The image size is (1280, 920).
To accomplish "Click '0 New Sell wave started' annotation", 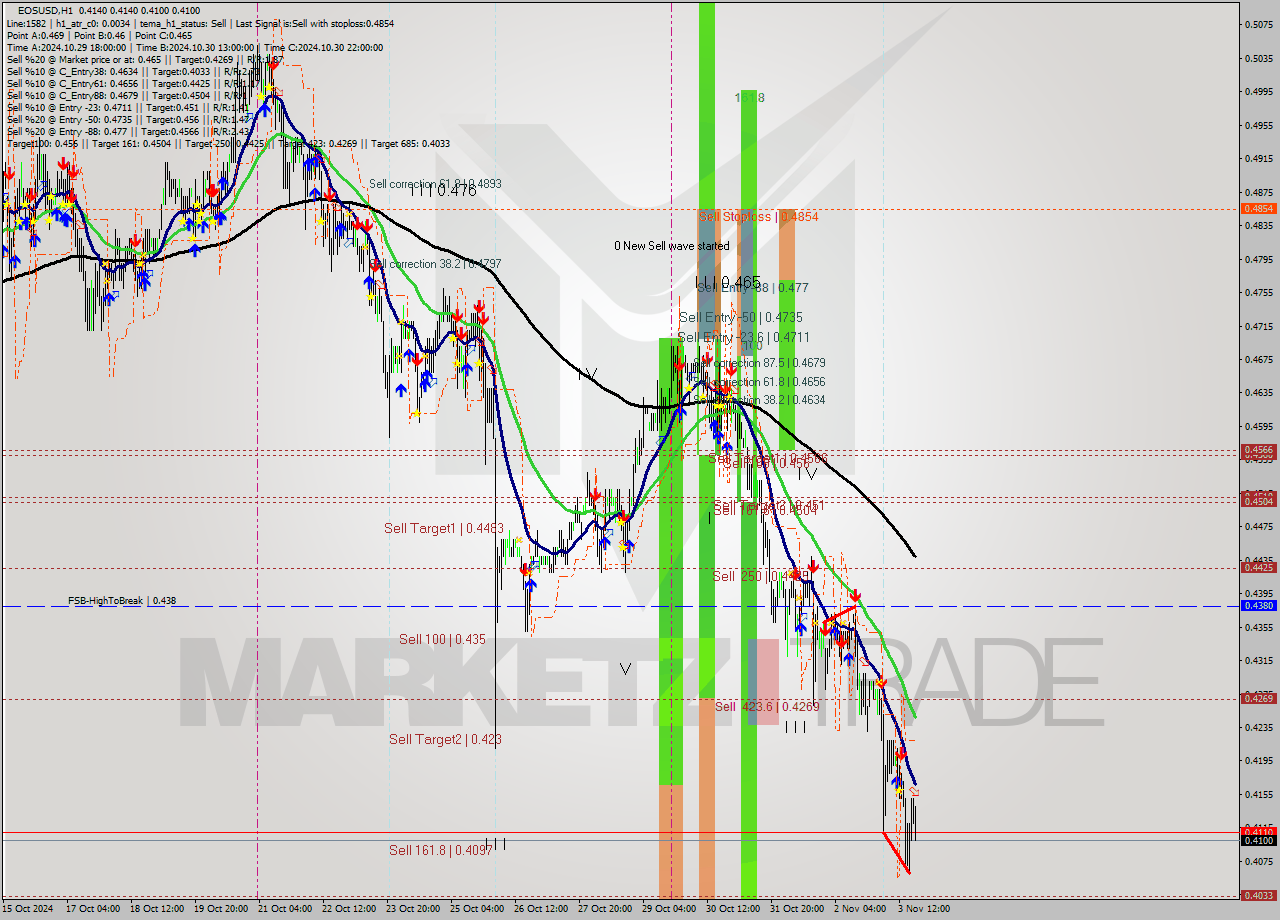I will (672, 246).
